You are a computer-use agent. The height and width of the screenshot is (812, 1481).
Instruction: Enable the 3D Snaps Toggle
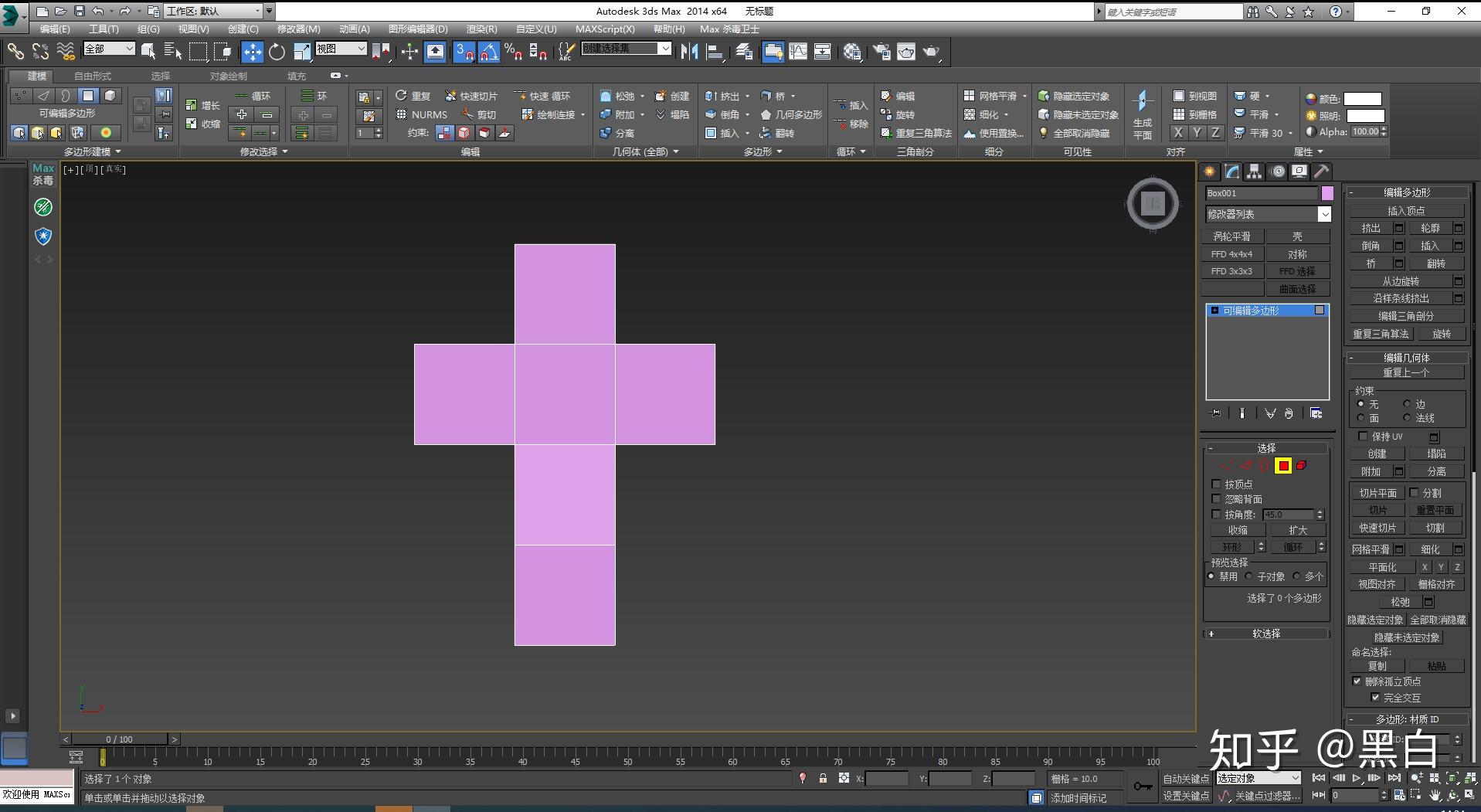(x=464, y=52)
